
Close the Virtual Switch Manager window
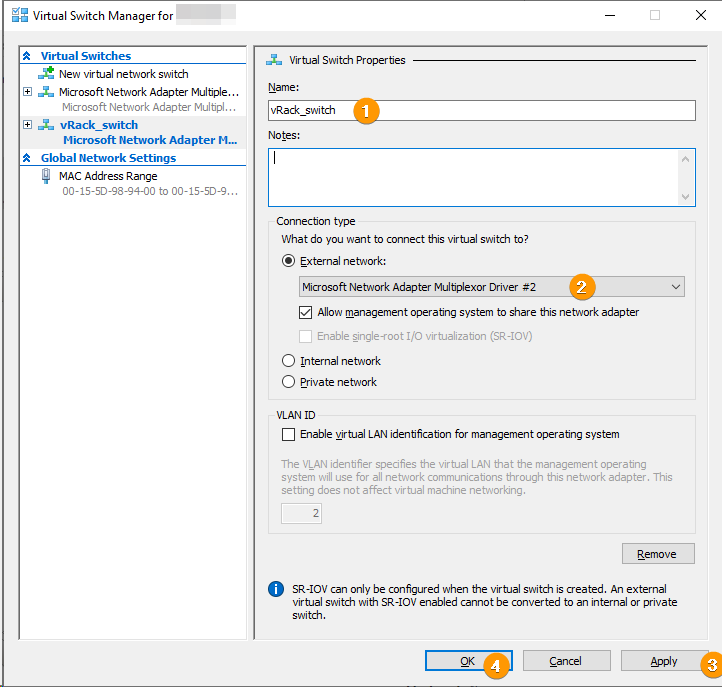(701, 15)
